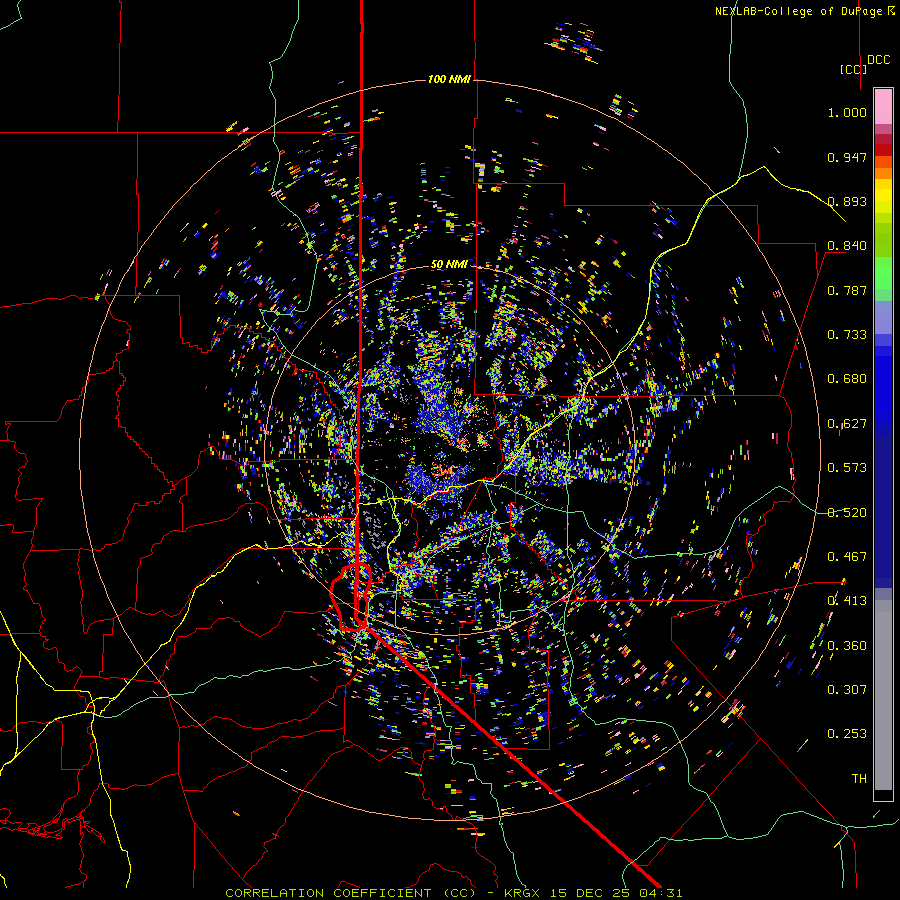Screen dimensions: 900x900
Task: Click the 0.680 scale value
Action: click(847, 379)
